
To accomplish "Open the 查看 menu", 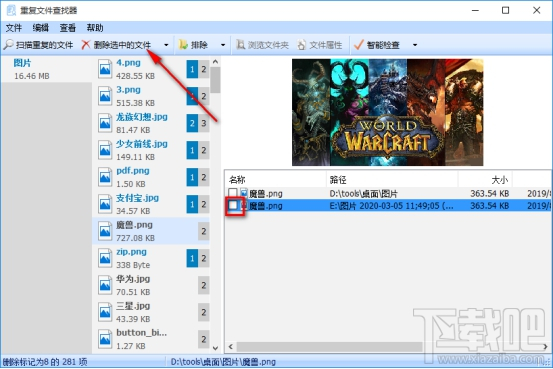I will (x=68, y=28).
